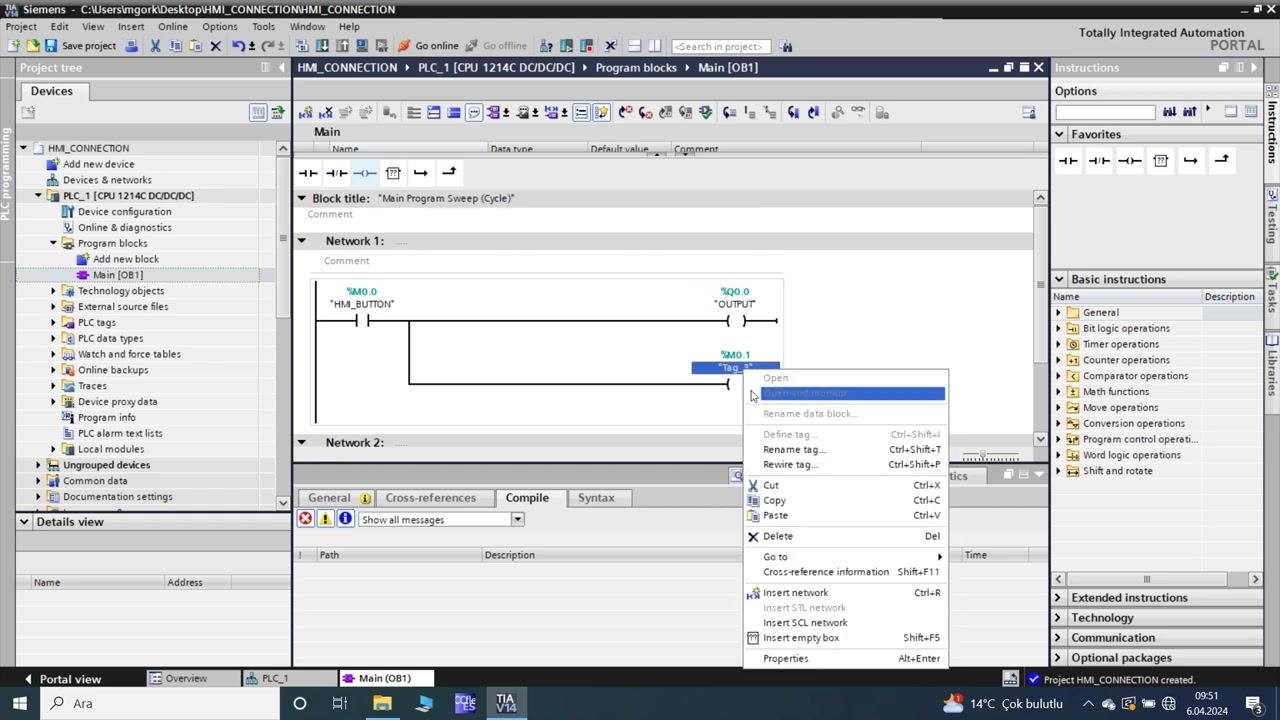Select Delete in context menu
Image resolution: width=1280 pixels, height=720 pixels.
pyautogui.click(x=778, y=536)
